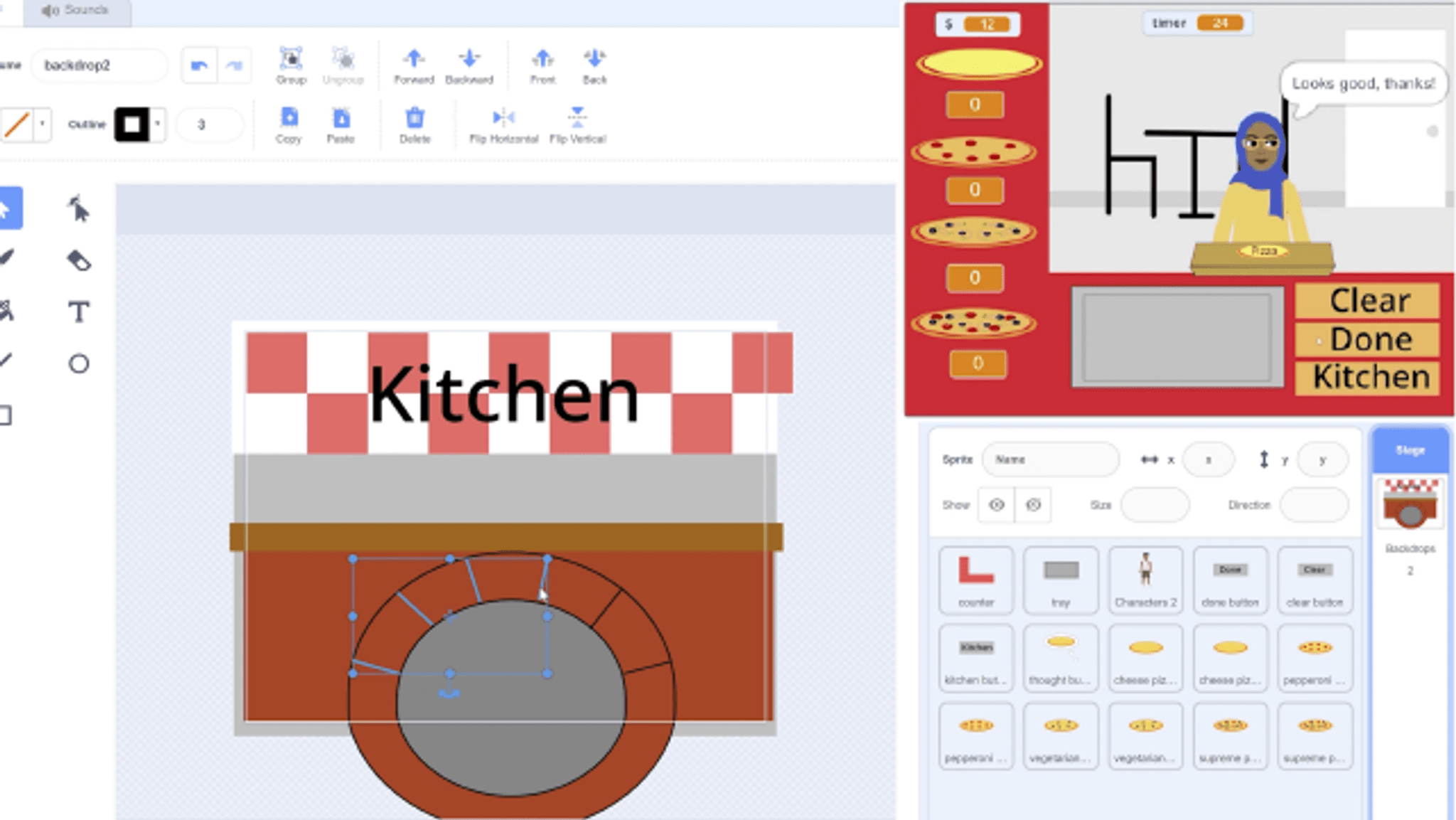Flip the selection horizontally
1456x820 pixels.
coord(503,119)
